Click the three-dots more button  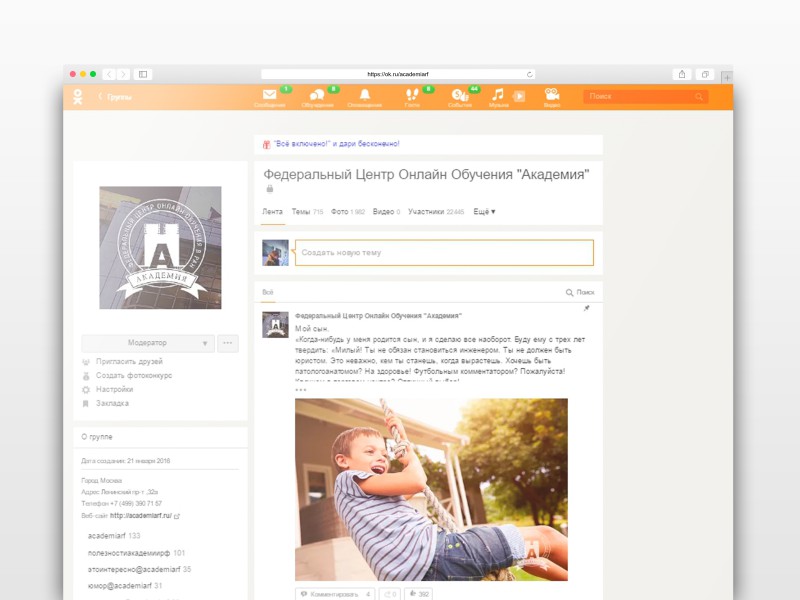click(228, 343)
